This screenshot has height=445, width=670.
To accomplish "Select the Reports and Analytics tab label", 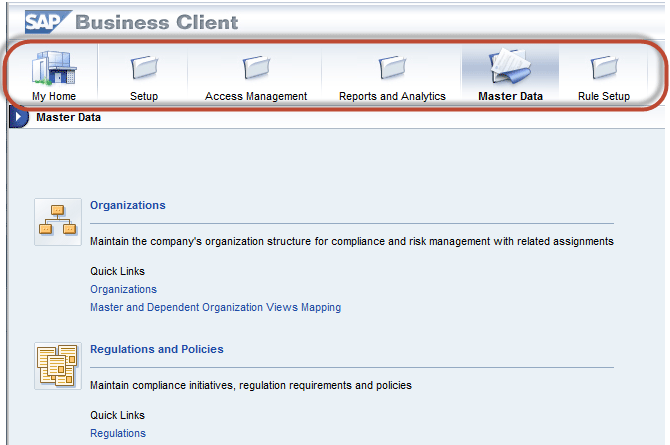I will [x=392, y=96].
